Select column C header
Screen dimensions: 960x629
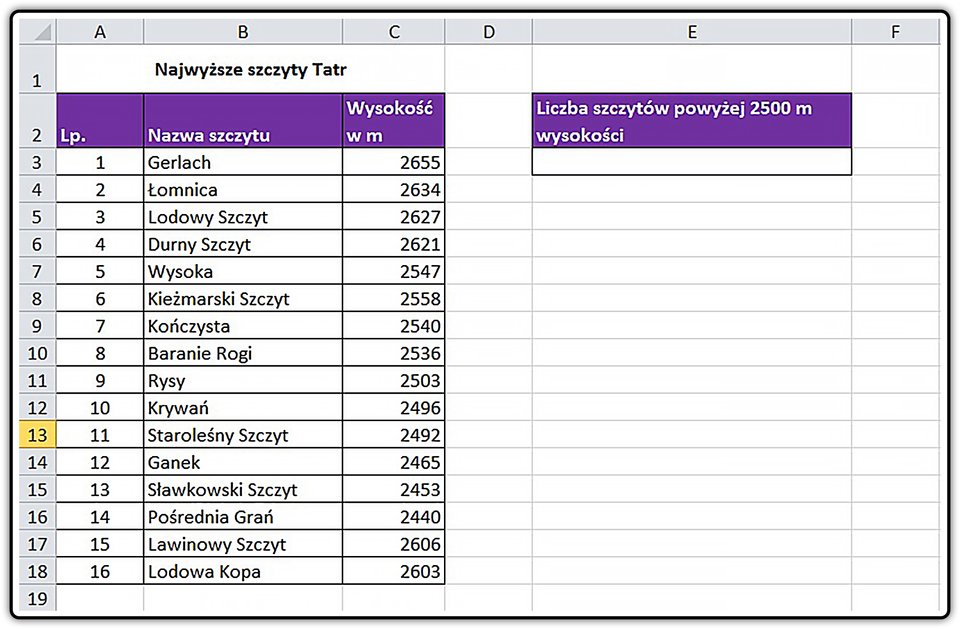click(394, 32)
